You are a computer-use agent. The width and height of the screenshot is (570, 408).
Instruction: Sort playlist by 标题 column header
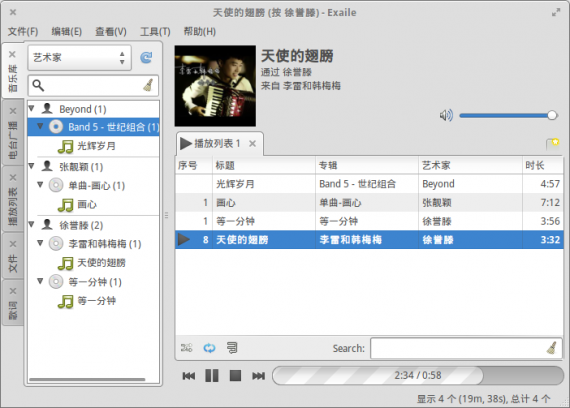tap(264, 165)
